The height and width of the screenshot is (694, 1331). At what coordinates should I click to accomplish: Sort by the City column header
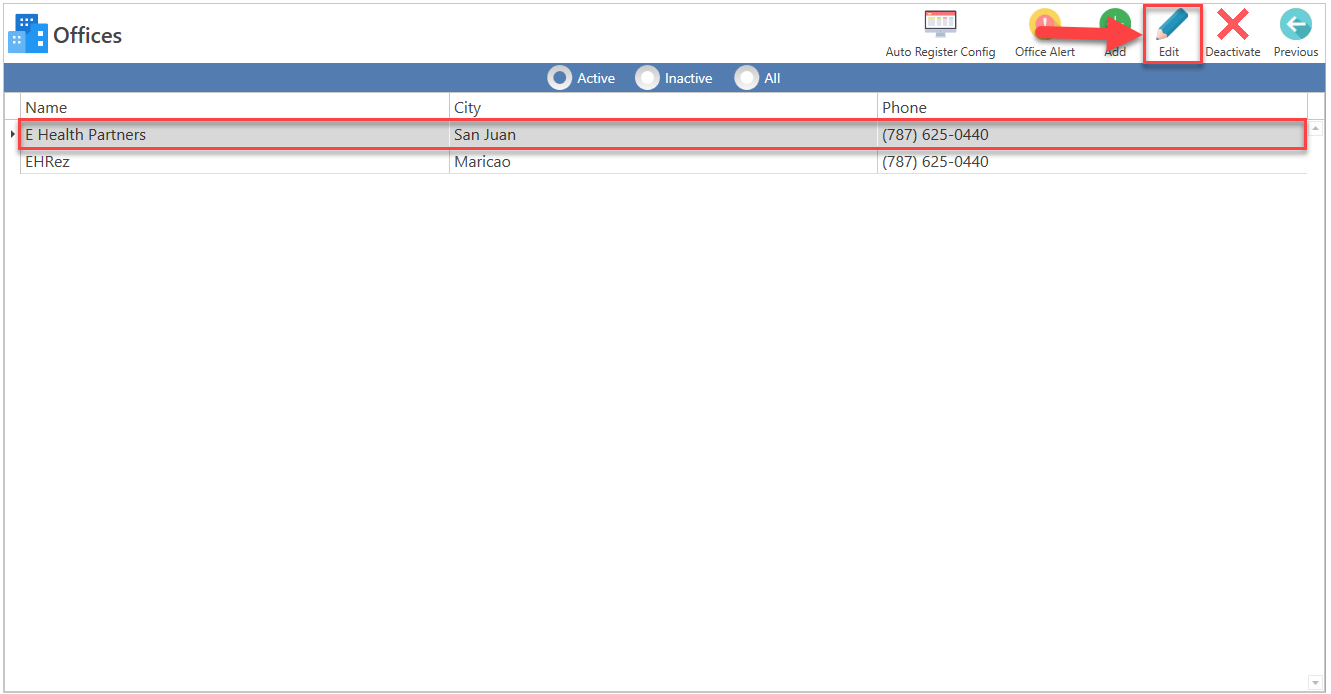(x=663, y=107)
